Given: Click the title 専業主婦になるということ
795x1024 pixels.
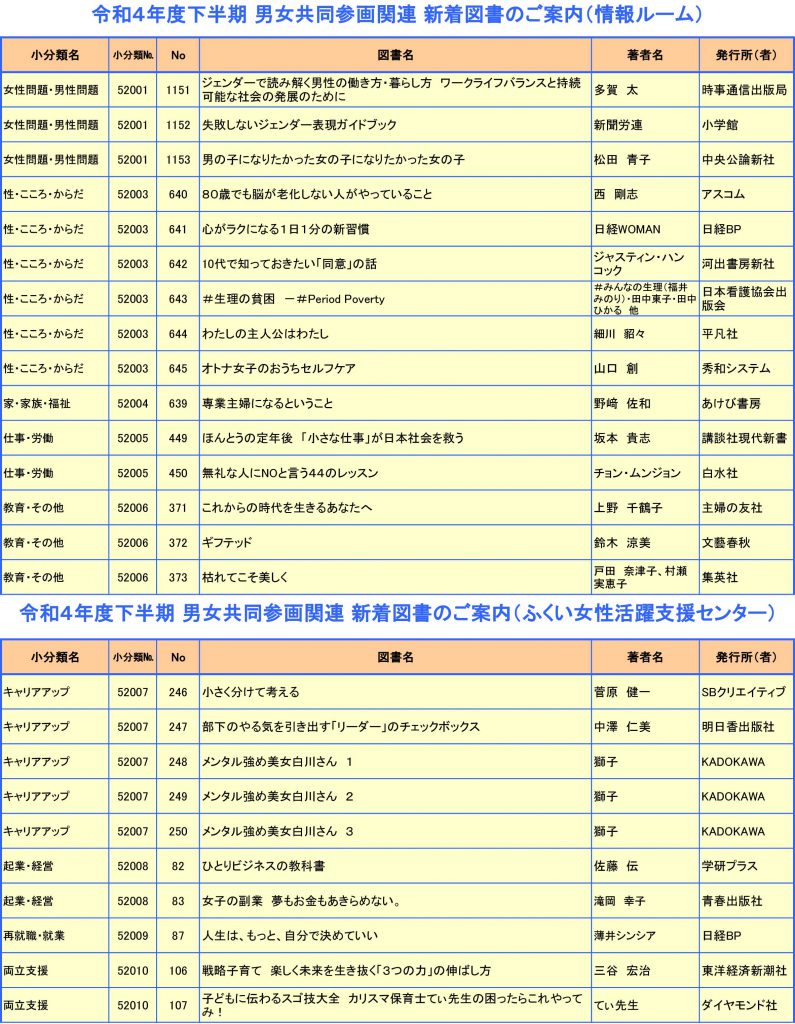Looking at the screenshot, I should [267, 404].
